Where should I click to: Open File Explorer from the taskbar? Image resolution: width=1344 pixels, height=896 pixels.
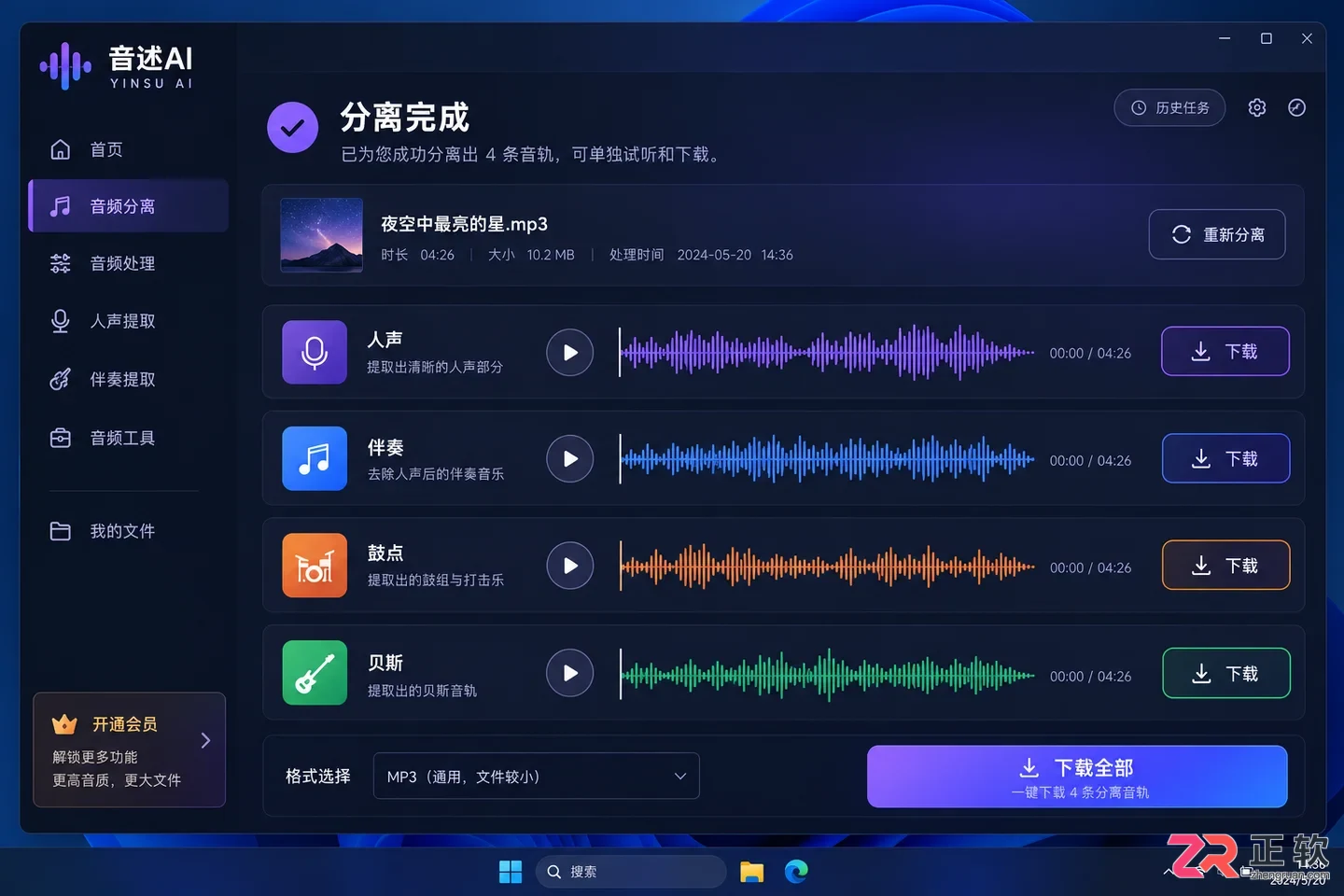(751, 872)
